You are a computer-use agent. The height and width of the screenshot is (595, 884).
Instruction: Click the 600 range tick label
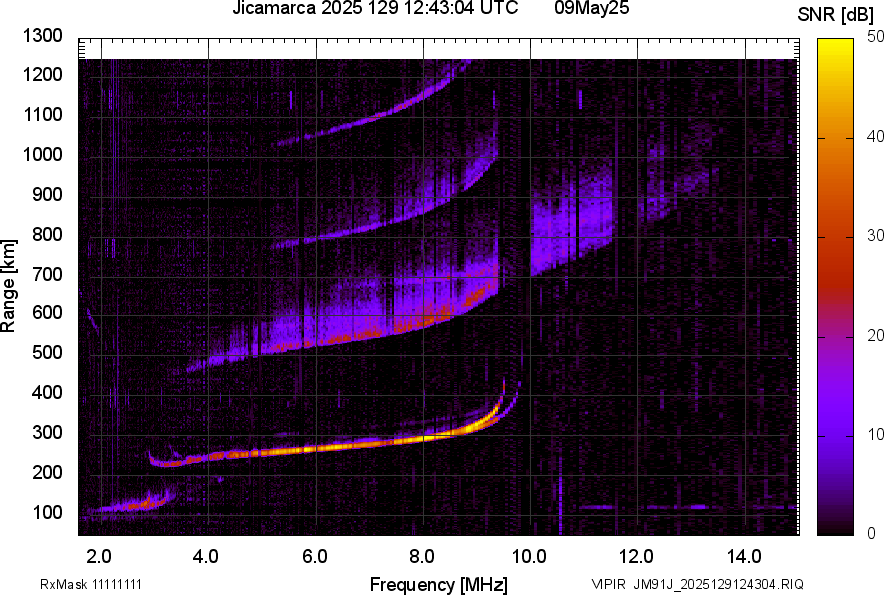pyautogui.click(x=47, y=313)
